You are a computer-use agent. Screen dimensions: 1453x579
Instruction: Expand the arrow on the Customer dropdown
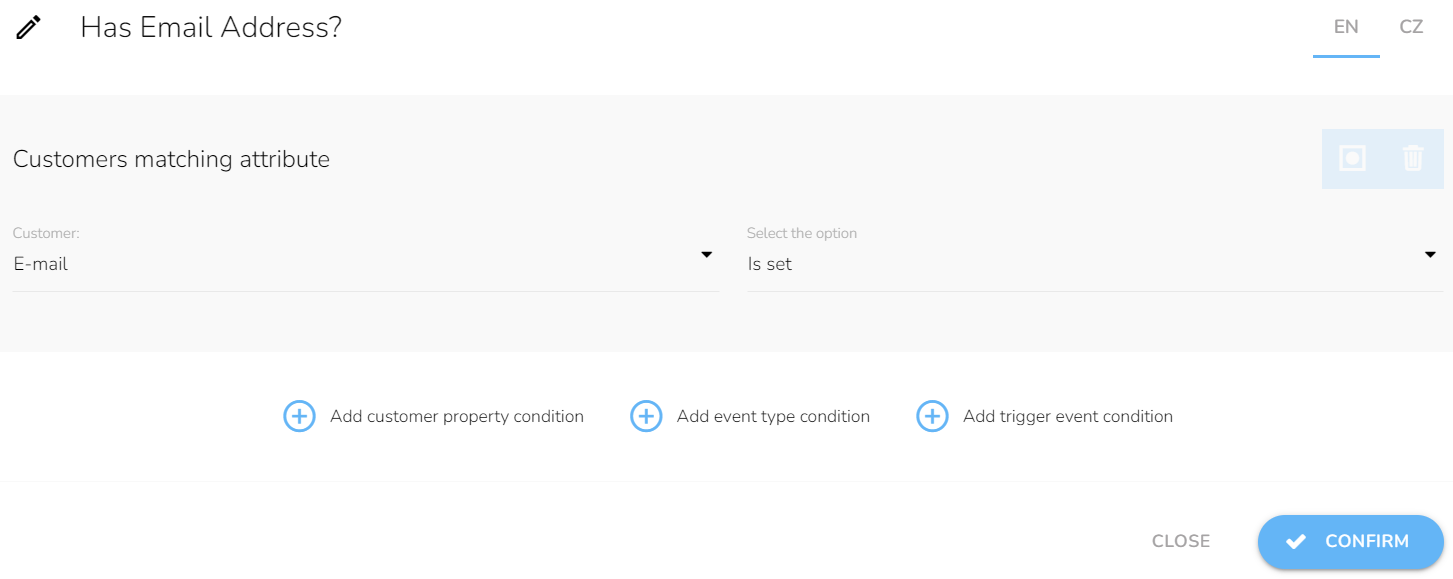(x=706, y=255)
